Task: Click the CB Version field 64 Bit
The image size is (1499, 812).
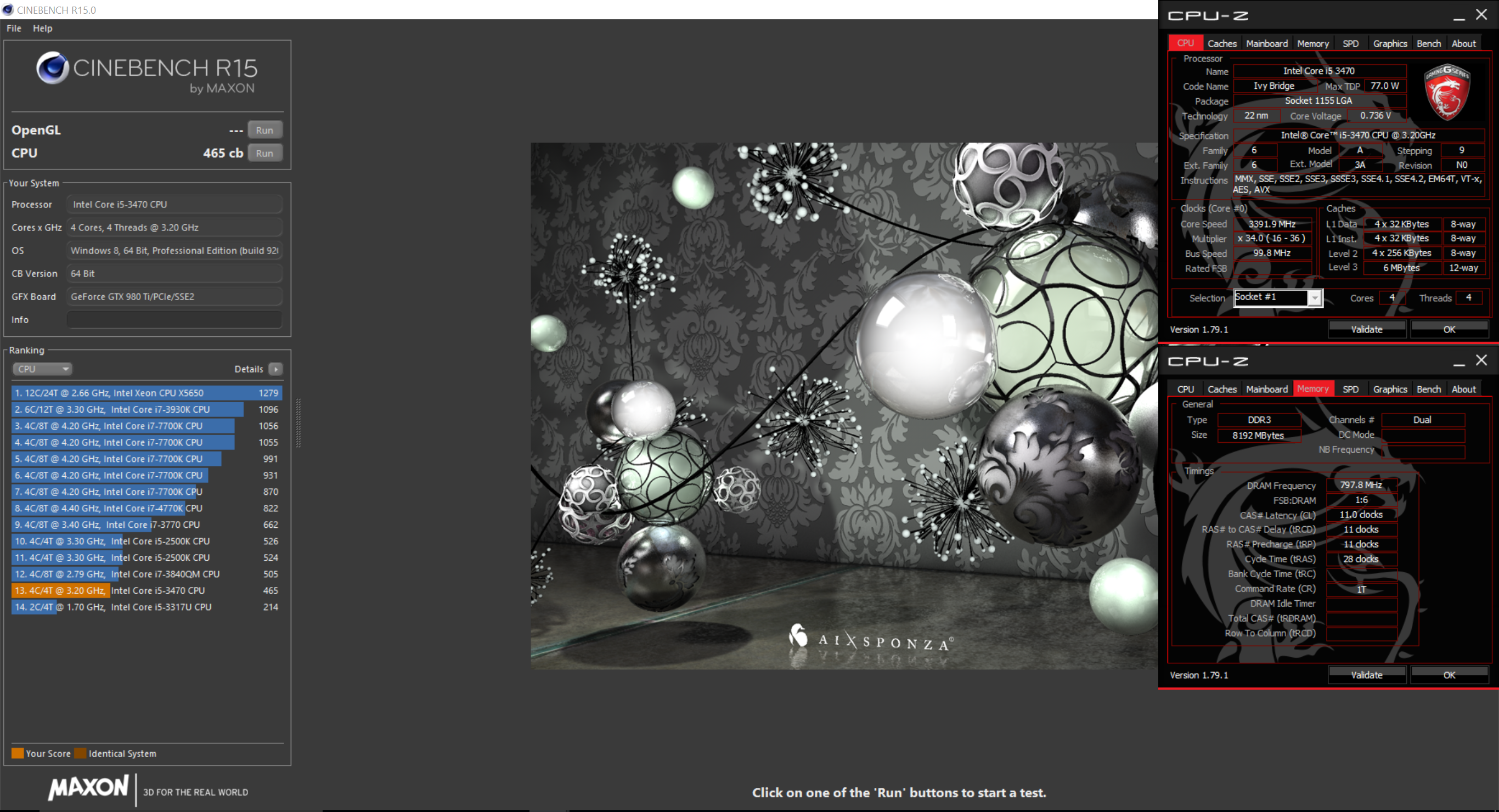Action: pyautogui.click(x=174, y=274)
